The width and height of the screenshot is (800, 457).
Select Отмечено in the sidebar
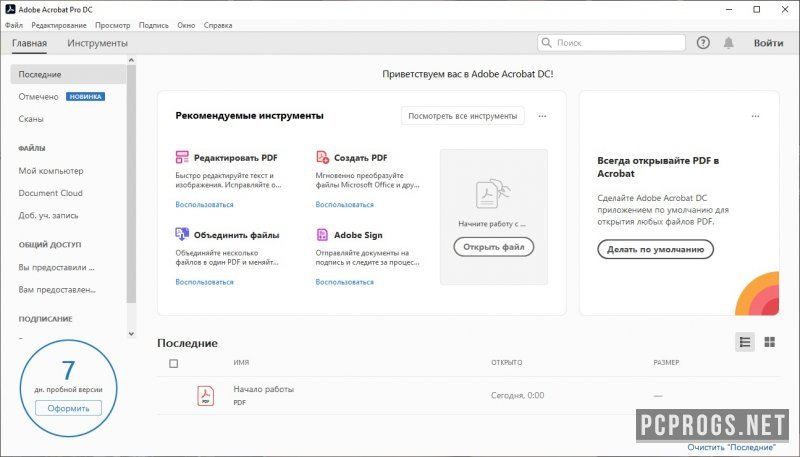pos(38,96)
